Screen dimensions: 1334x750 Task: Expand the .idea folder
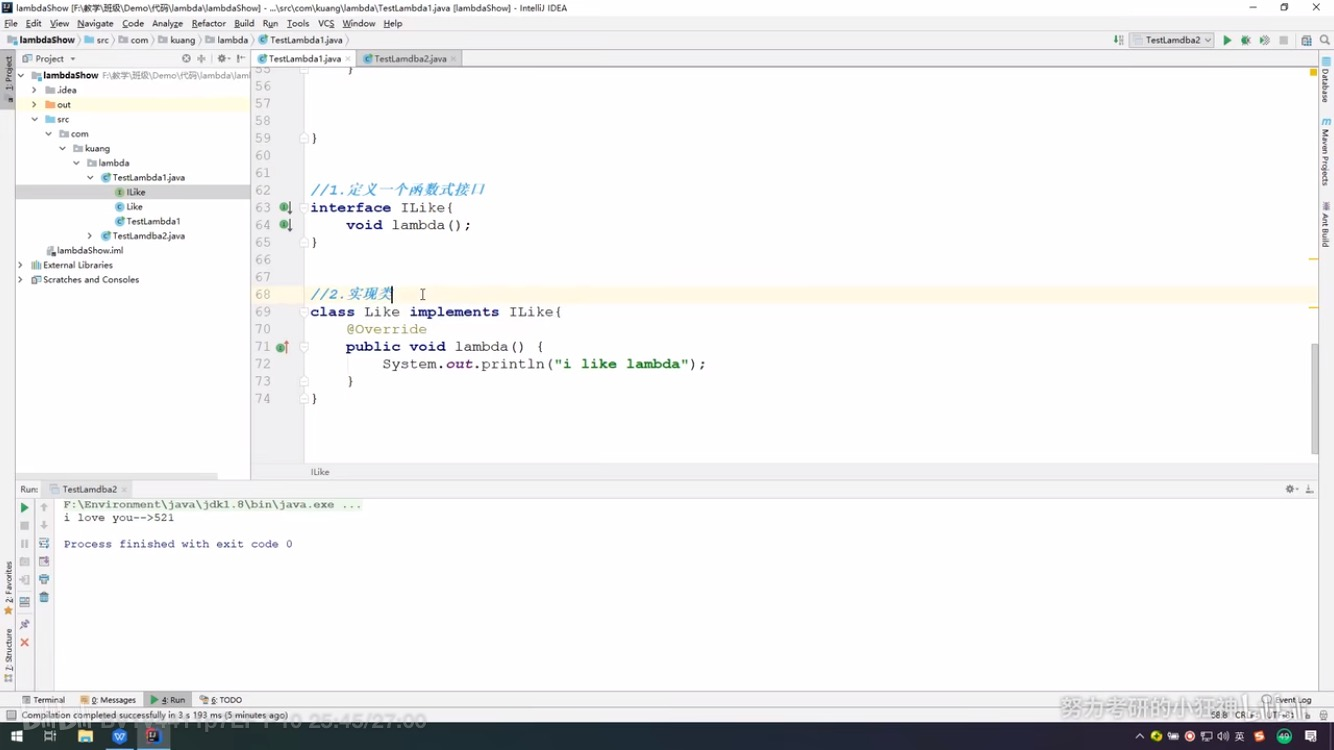35,90
